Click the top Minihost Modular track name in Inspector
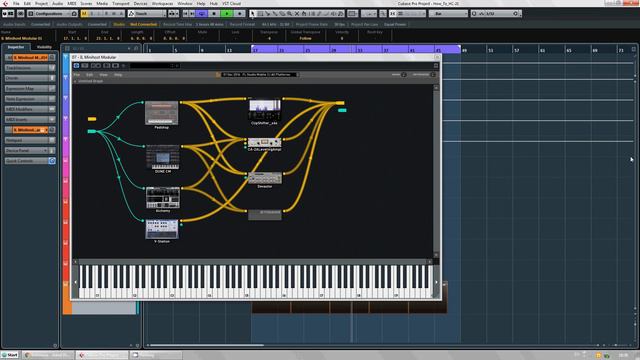The image size is (640, 360). point(30,58)
